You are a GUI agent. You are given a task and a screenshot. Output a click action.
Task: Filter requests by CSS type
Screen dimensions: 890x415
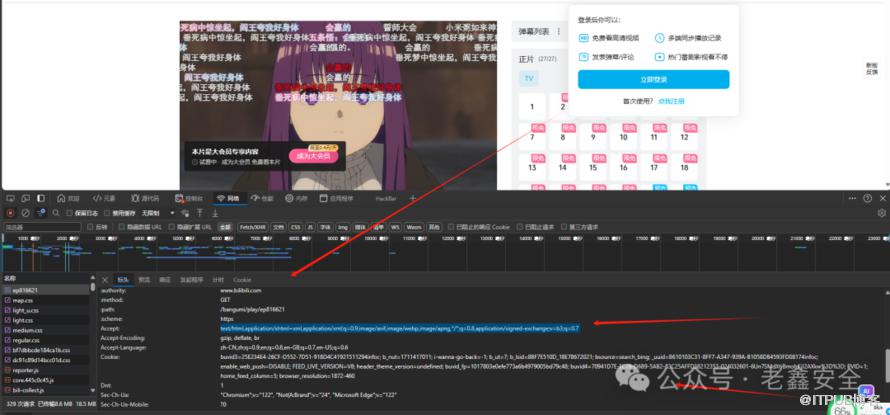click(x=296, y=227)
